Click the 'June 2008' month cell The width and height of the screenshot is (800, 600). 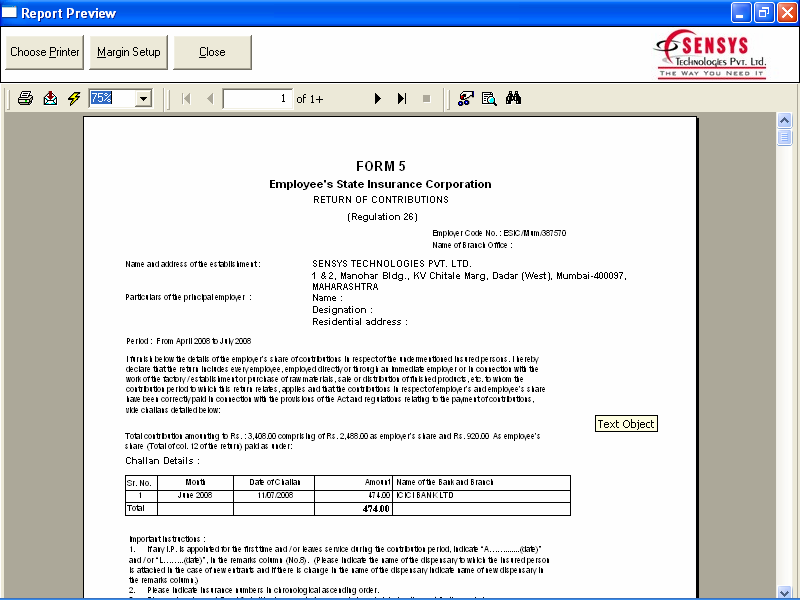[195, 495]
